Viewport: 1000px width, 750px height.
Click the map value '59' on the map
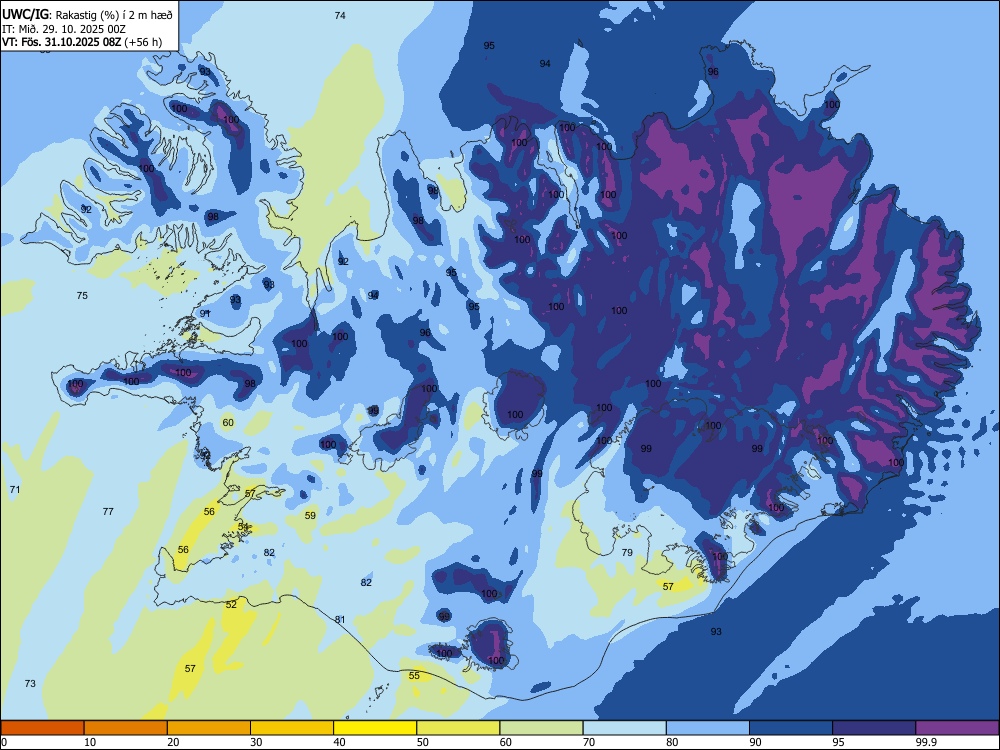310,515
